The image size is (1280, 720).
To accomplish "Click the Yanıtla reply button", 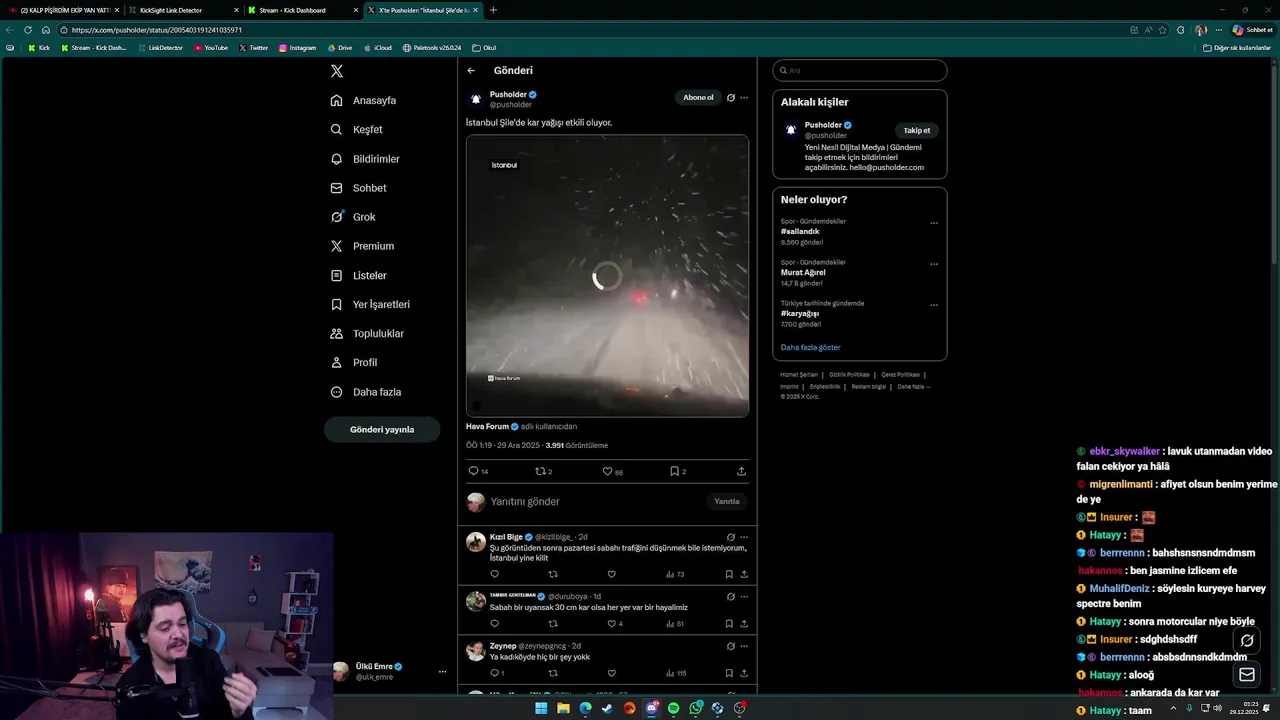I will tap(727, 502).
